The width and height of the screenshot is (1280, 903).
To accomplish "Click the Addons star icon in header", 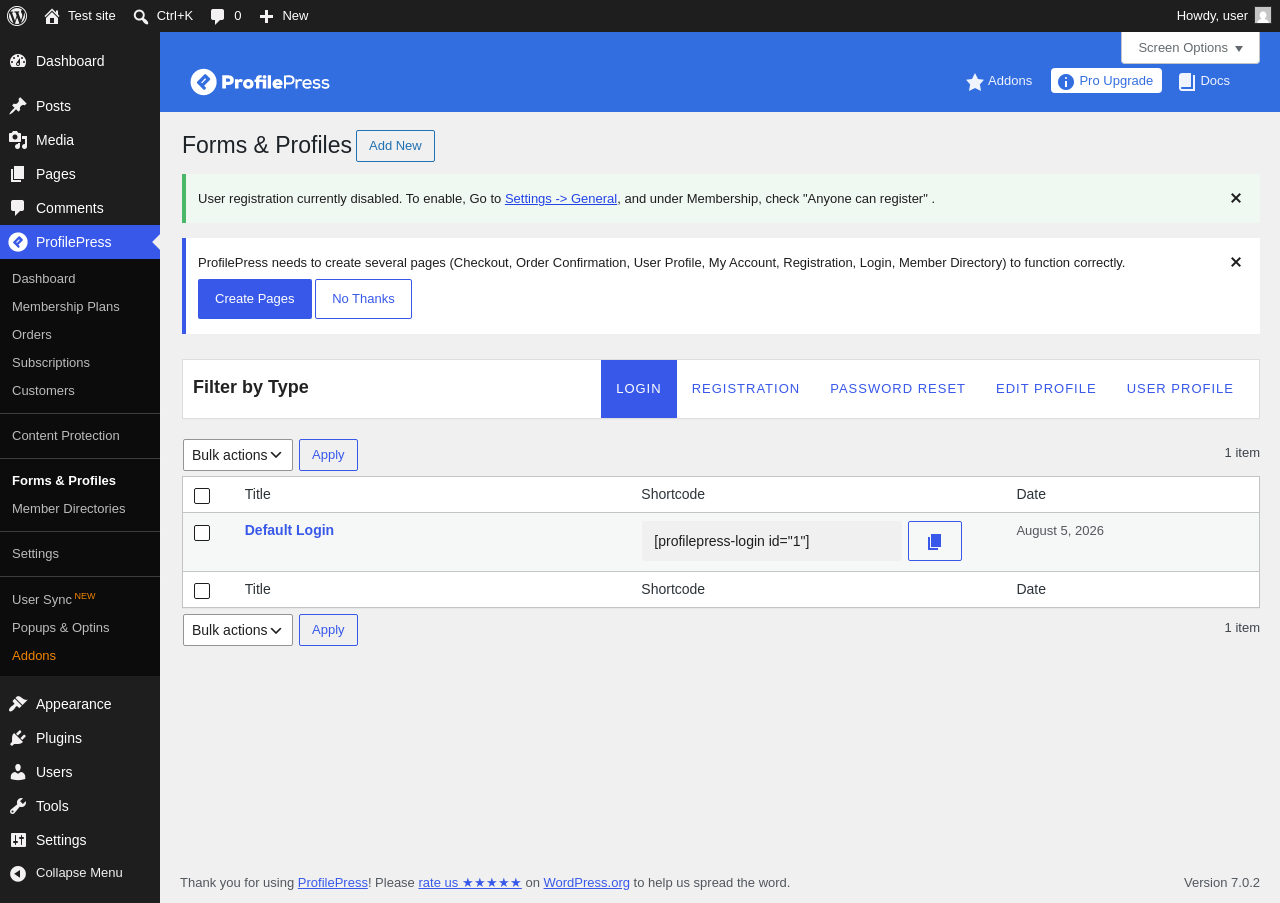I will pos(975,82).
